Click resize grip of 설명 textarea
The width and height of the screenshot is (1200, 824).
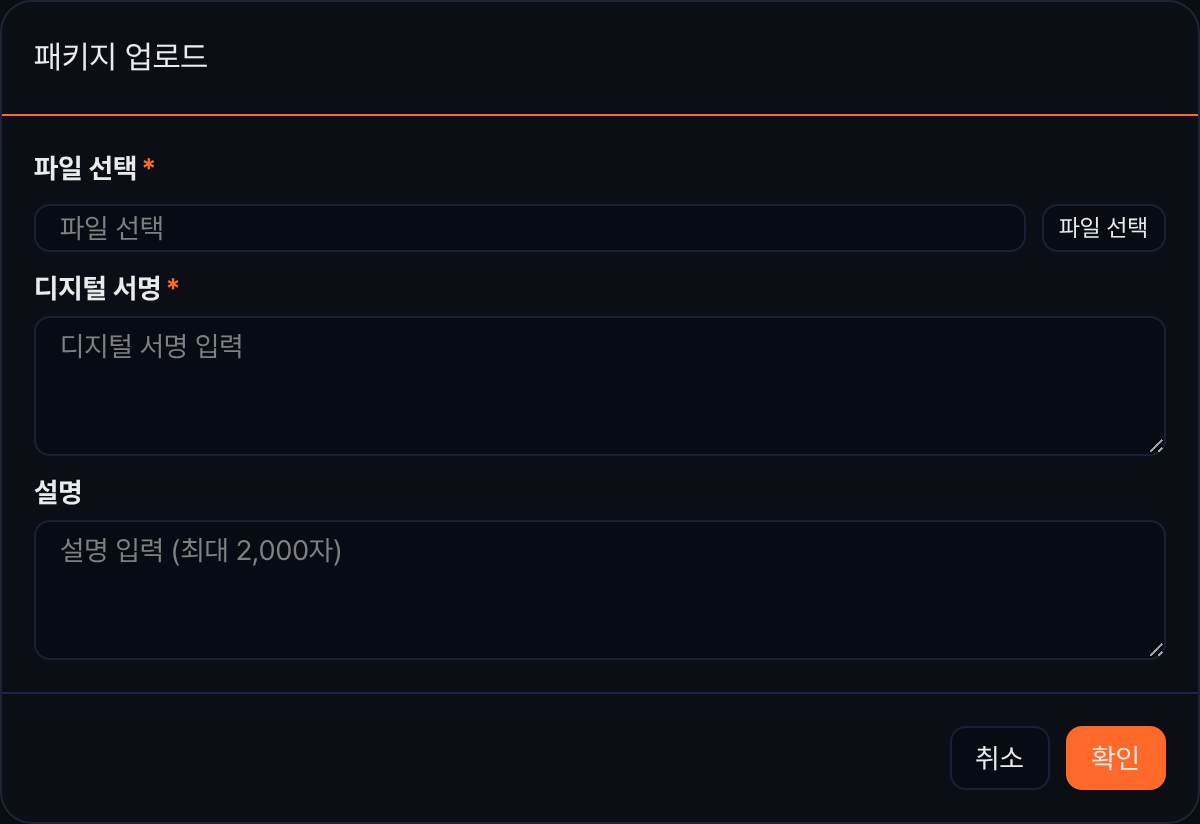(1156, 650)
